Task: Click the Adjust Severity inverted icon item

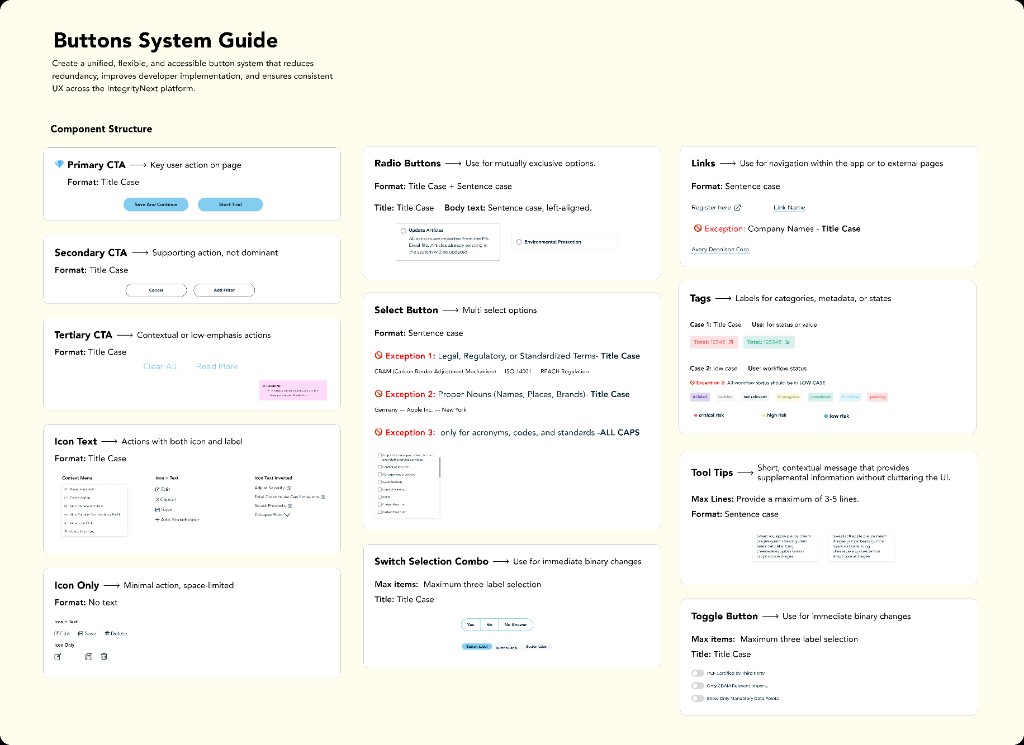Action: pos(273,488)
